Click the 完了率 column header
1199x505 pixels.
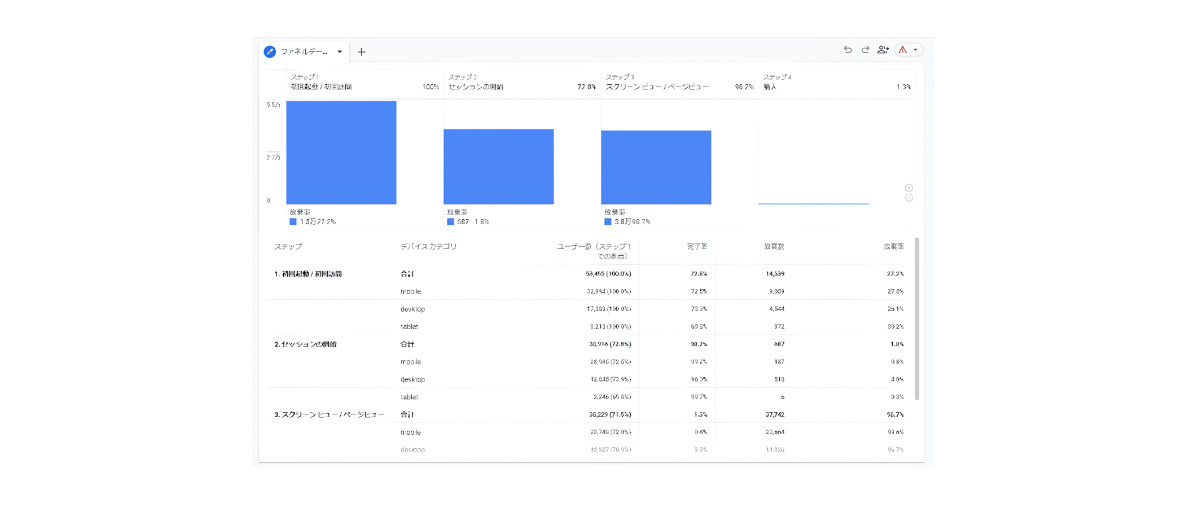pos(696,247)
